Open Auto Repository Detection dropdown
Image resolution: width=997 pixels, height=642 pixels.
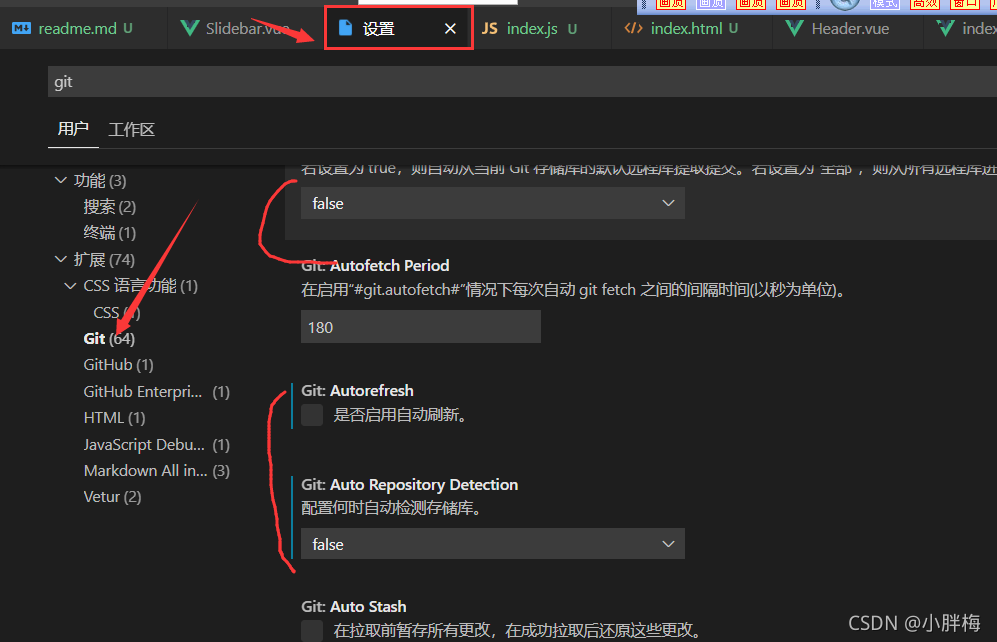493,544
